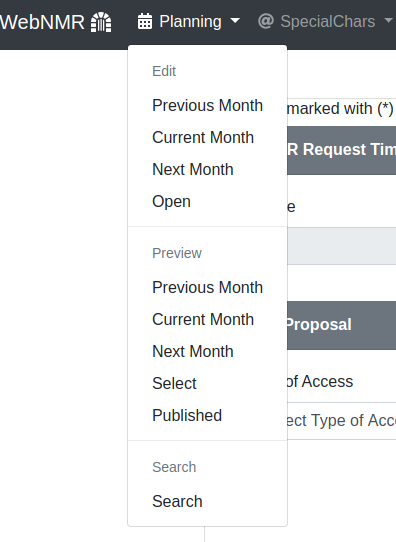Click Open in the Edit section
Screen dimensions: 396x542
click(x=207, y=201)
